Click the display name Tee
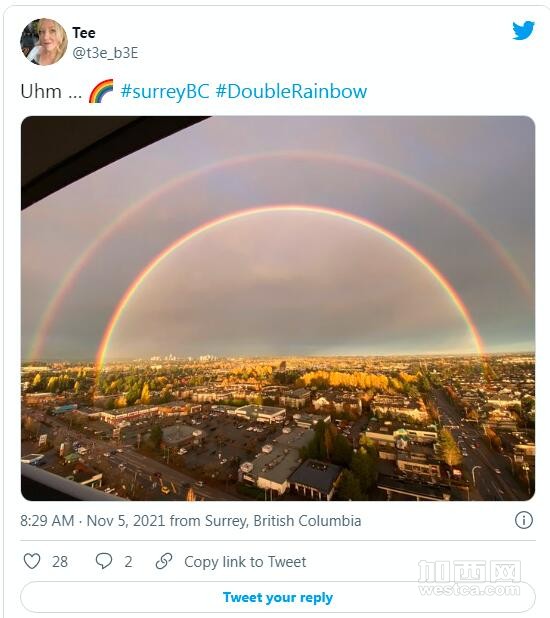 (x=84, y=33)
